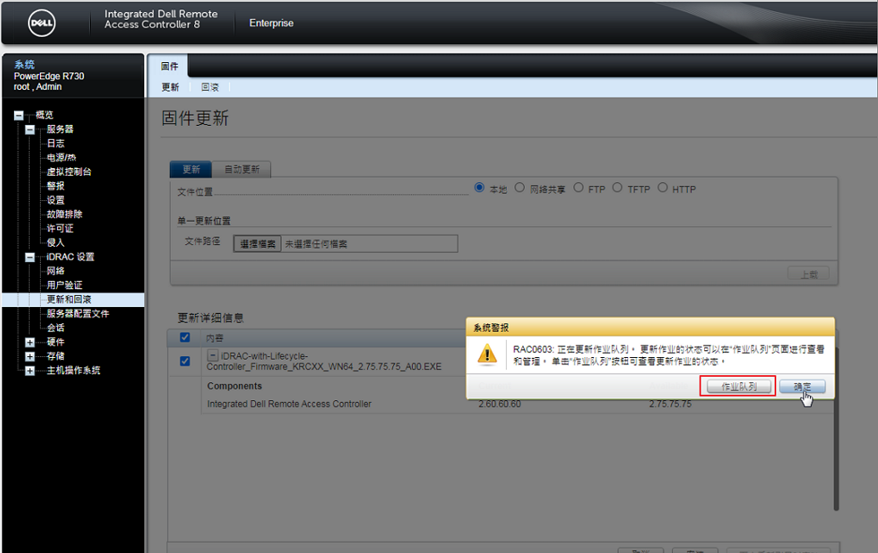The height and width of the screenshot is (553, 878).
Task: Click the 作业队列 button in alert
Action: [x=739, y=386]
